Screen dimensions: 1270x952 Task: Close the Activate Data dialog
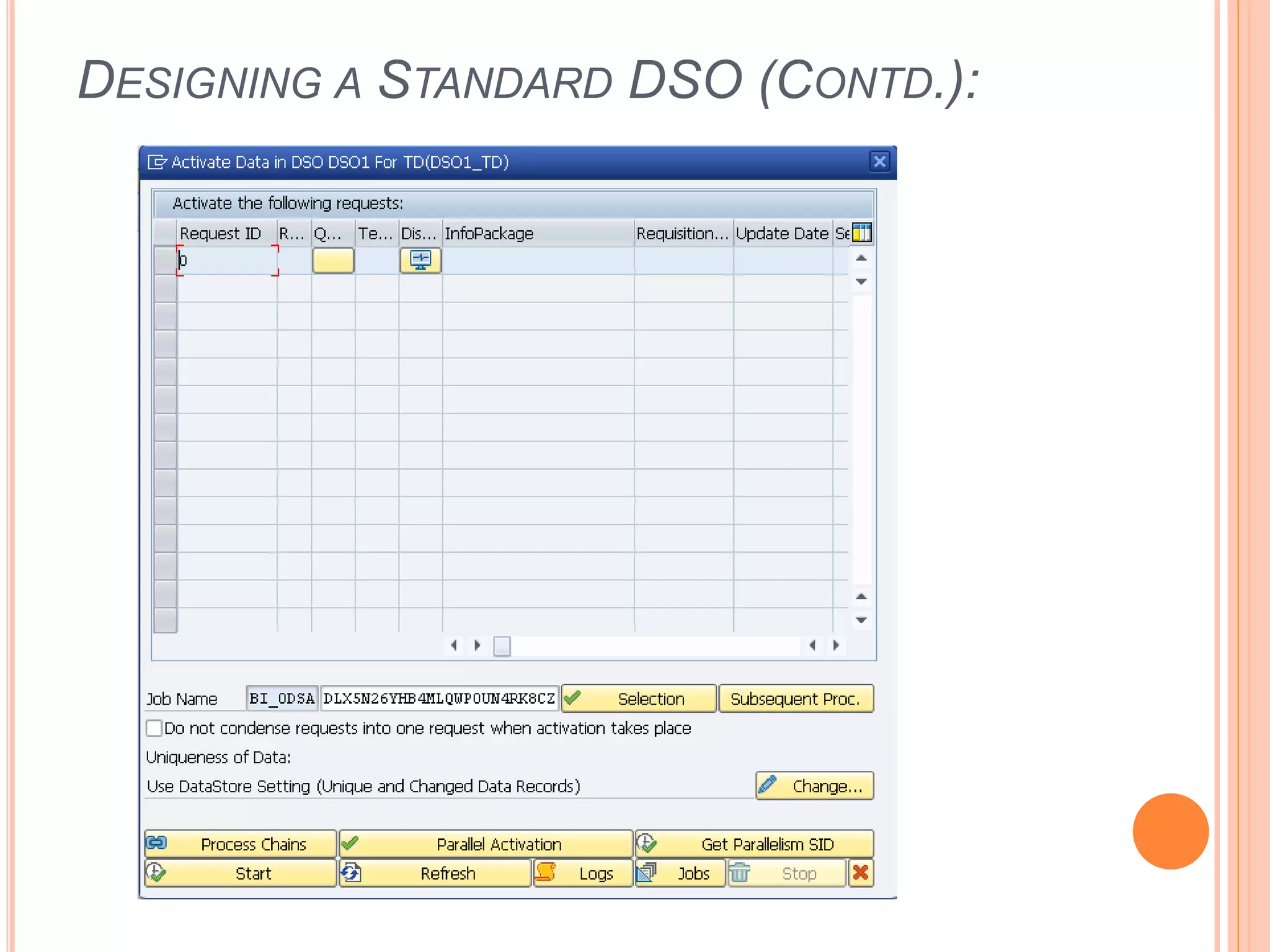tap(879, 162)
